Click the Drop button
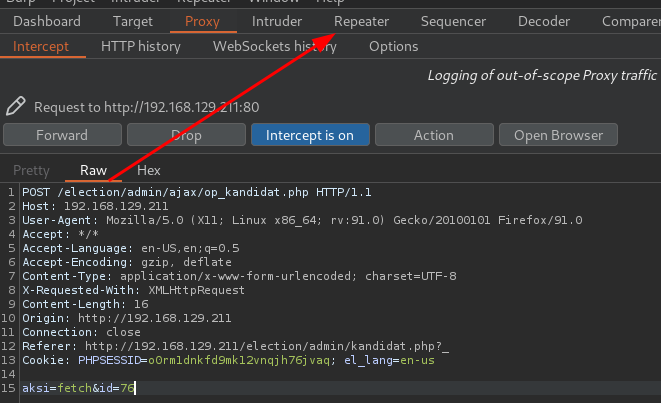This screenshot has width=661, height=403. point(186,135)
